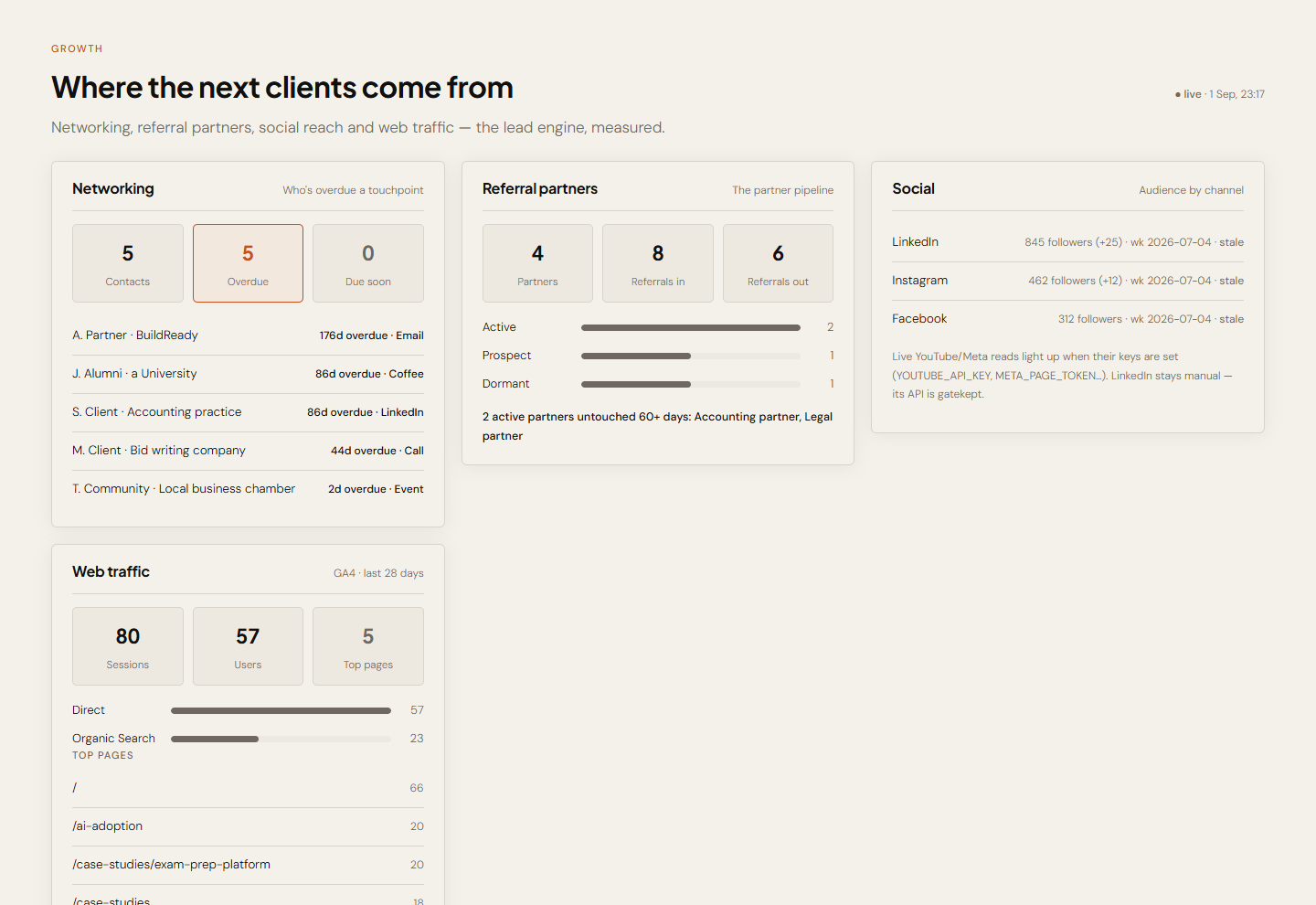Click 'M. Client · Bid writing company'
Screen dimensions: 1316x905
click(159, 451)
